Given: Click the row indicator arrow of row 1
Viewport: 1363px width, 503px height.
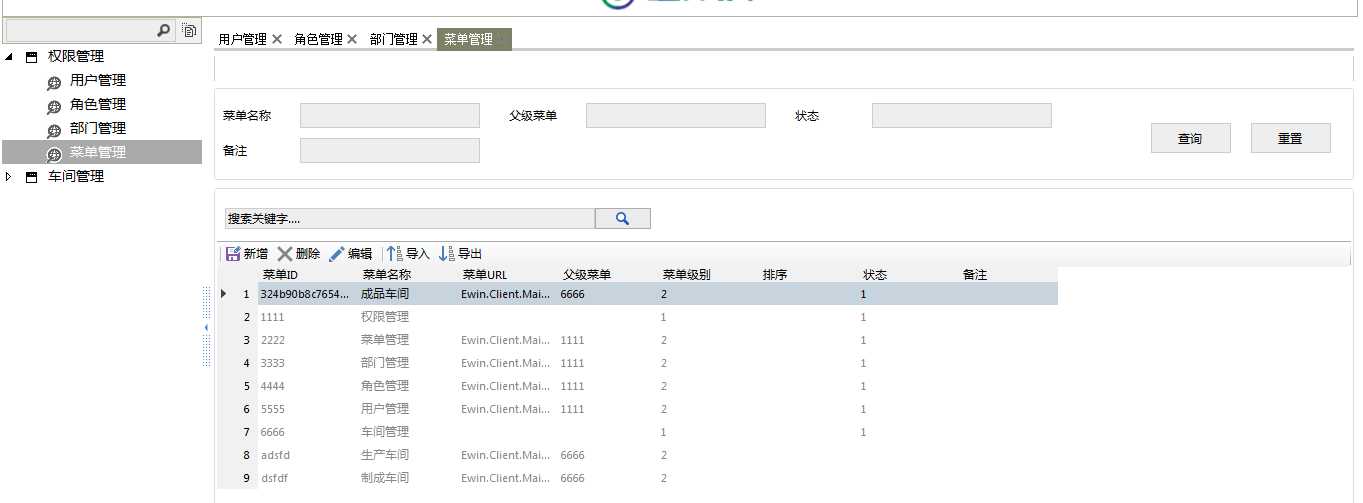Looking at the screenshot, I should pos(224,294).
